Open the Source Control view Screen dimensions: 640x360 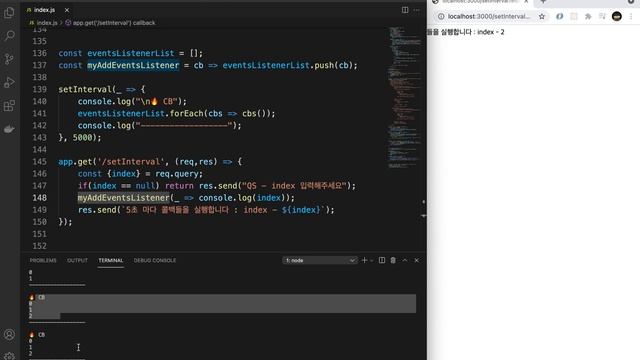pyautogui.click(x=9, y=59)
